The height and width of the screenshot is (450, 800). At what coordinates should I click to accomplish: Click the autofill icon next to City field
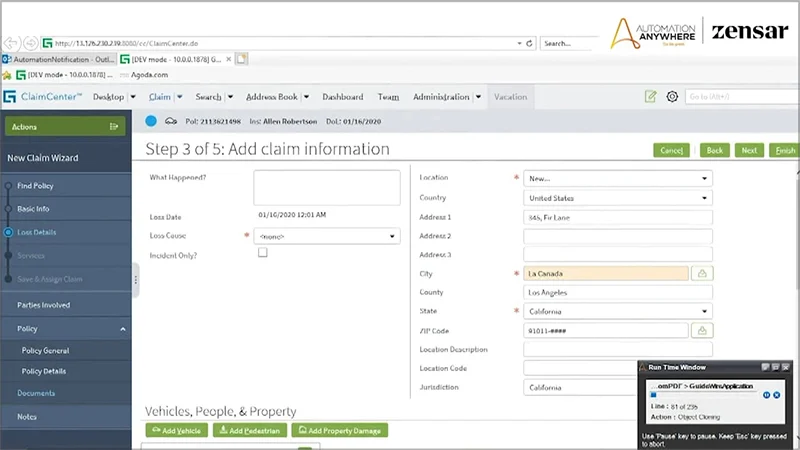tap(702, 273)
